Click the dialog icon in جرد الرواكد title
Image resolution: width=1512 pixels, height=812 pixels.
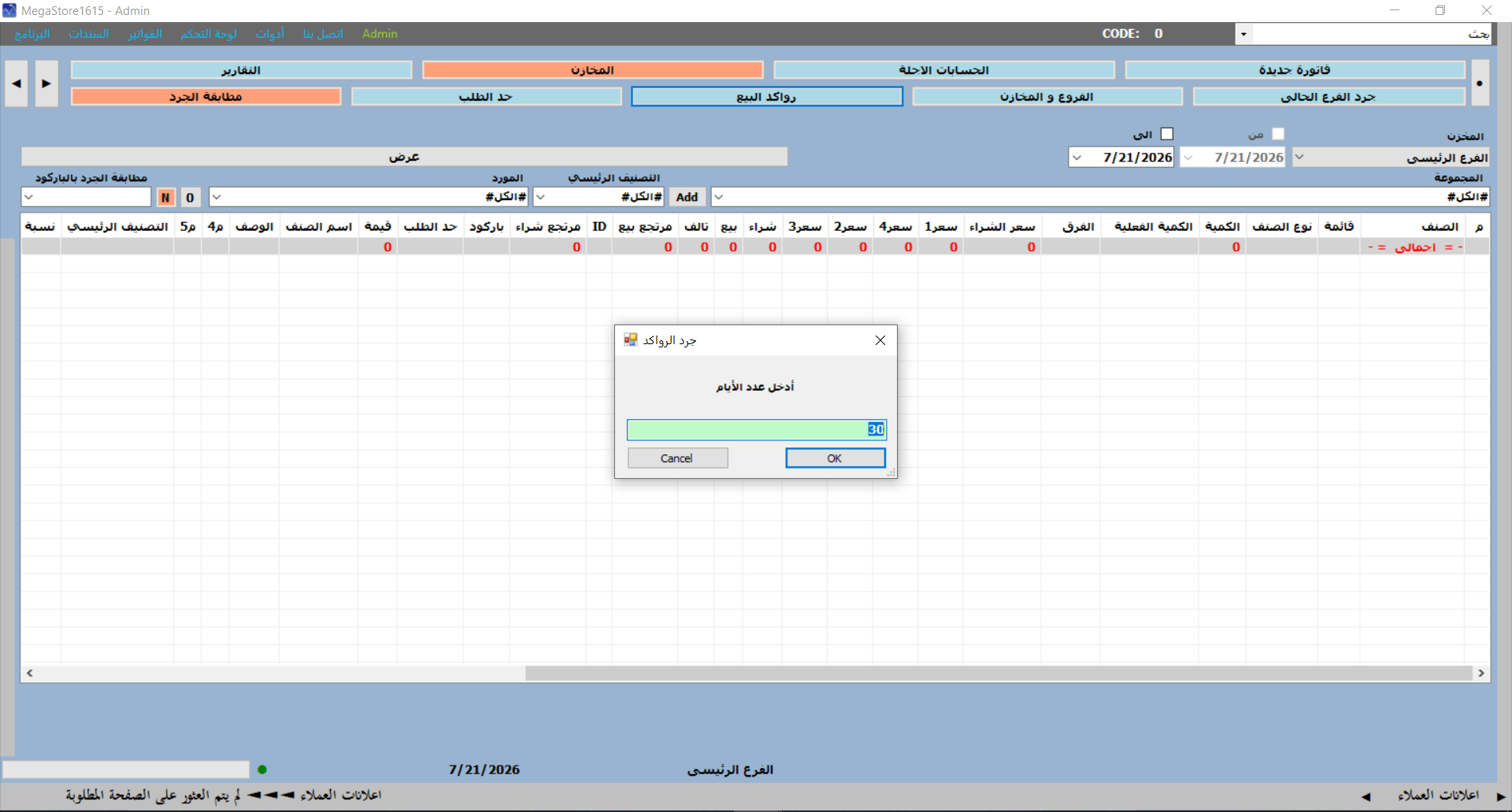tap(631, 340)
